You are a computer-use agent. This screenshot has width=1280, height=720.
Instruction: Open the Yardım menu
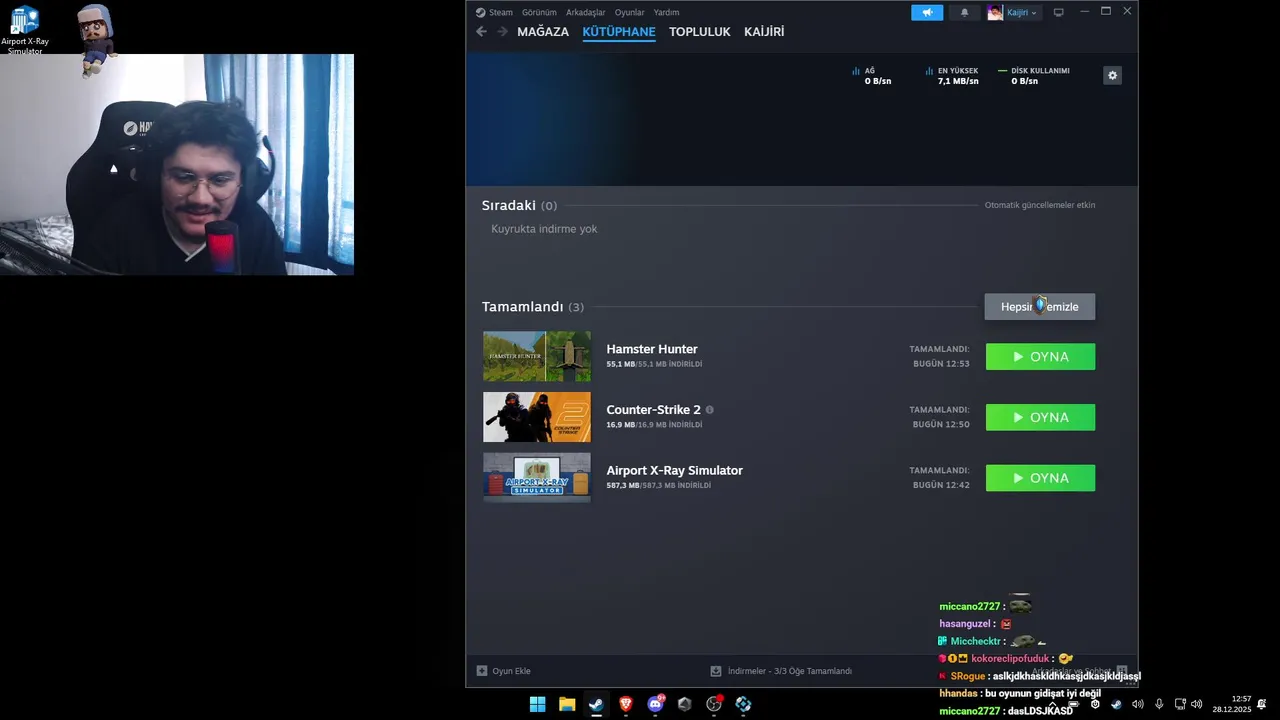[x=666, y=12]
